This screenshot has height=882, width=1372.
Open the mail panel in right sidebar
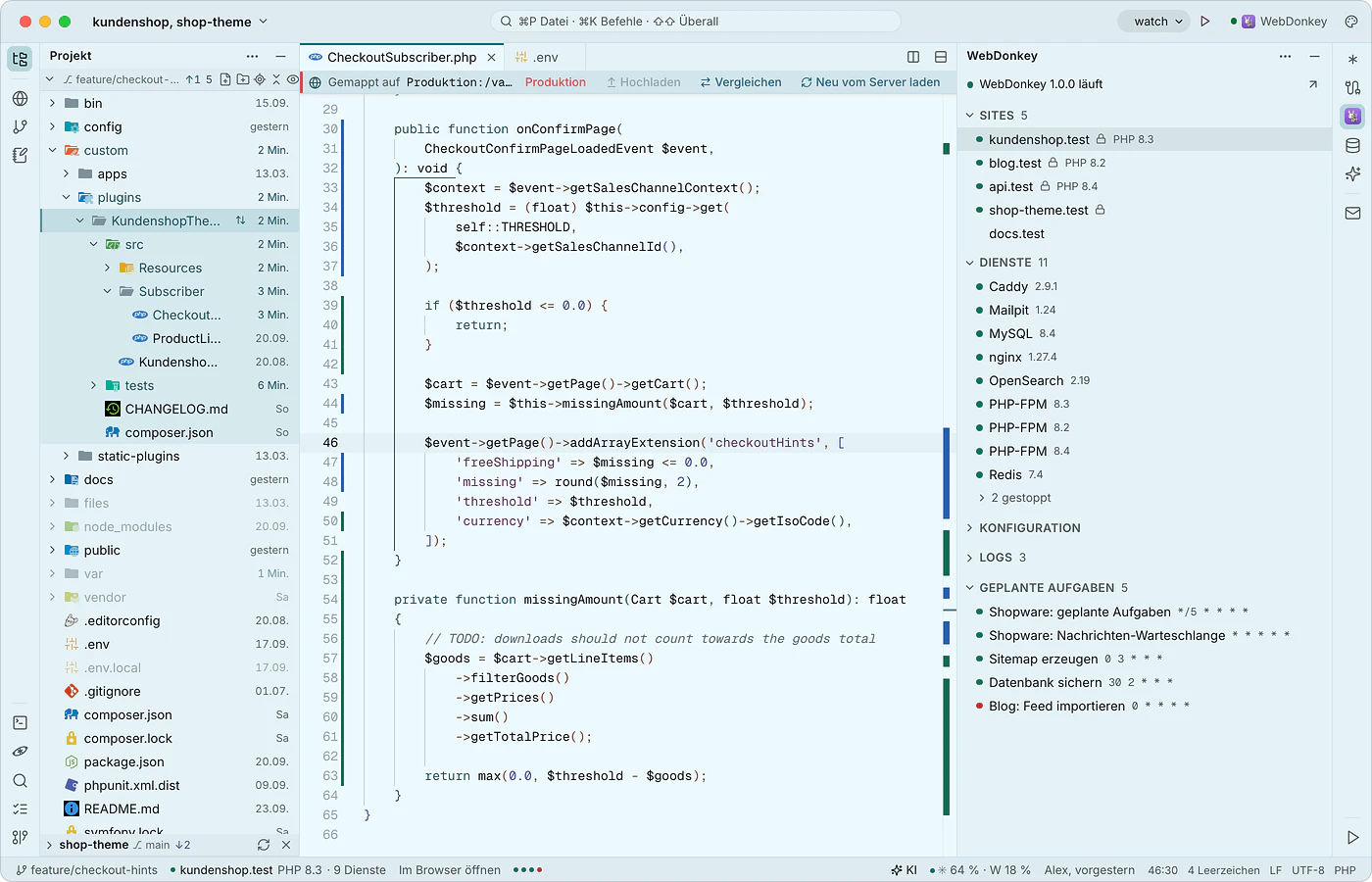[1353, 213]
